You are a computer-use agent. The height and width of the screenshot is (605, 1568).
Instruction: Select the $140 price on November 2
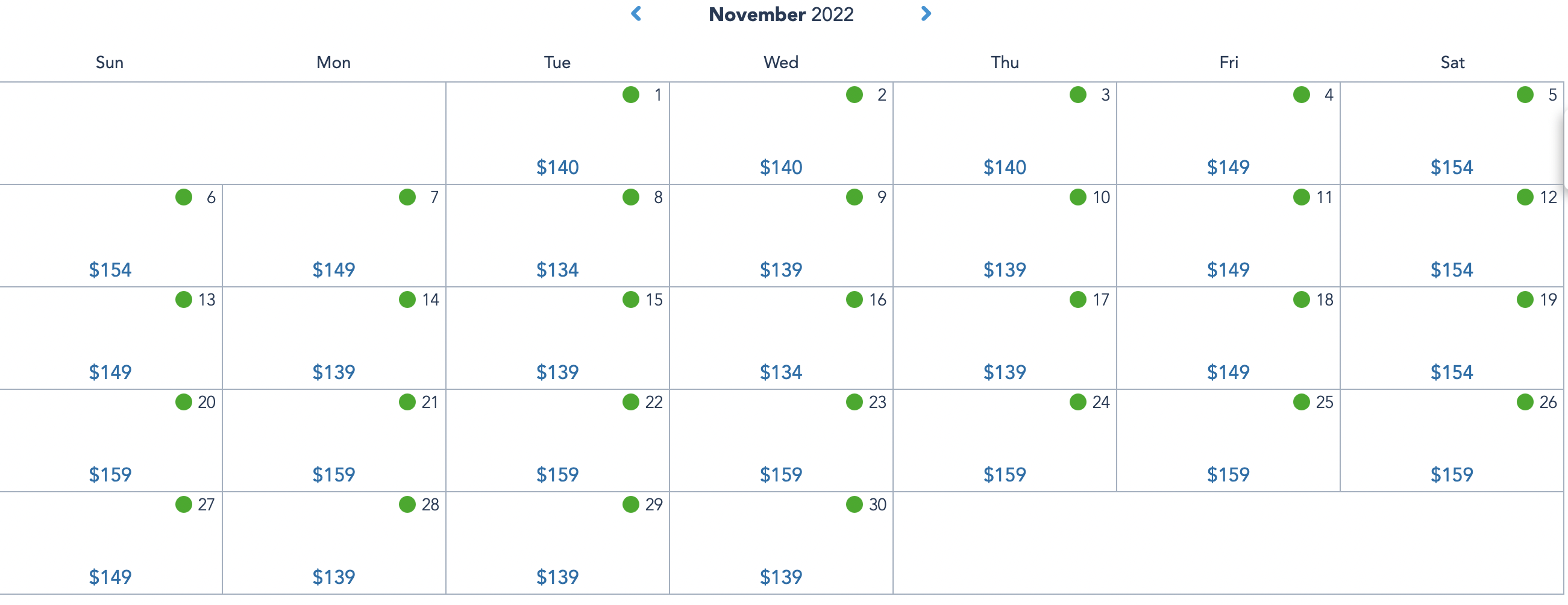781,167
